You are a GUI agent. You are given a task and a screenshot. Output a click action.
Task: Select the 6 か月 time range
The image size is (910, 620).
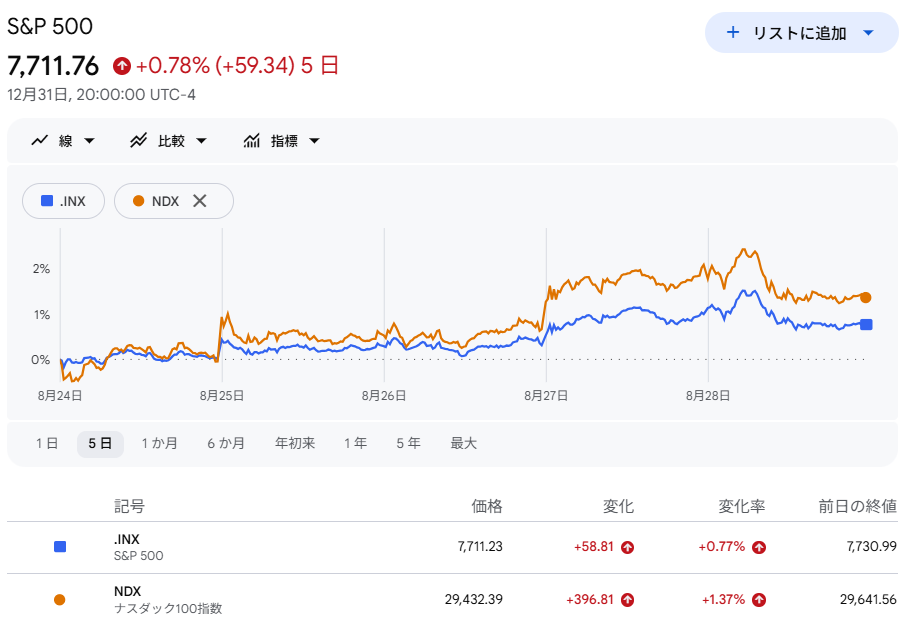(226, 444)
